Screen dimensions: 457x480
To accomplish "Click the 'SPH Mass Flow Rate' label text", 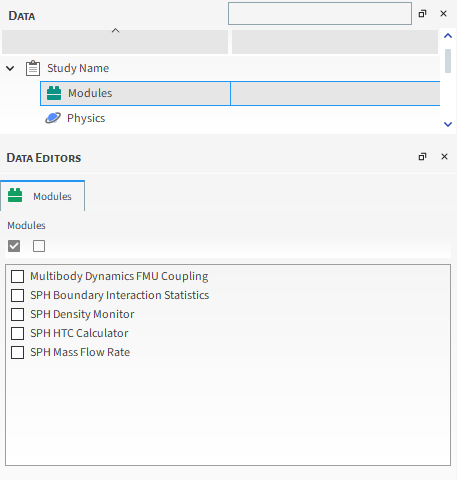I will (80, 352).
